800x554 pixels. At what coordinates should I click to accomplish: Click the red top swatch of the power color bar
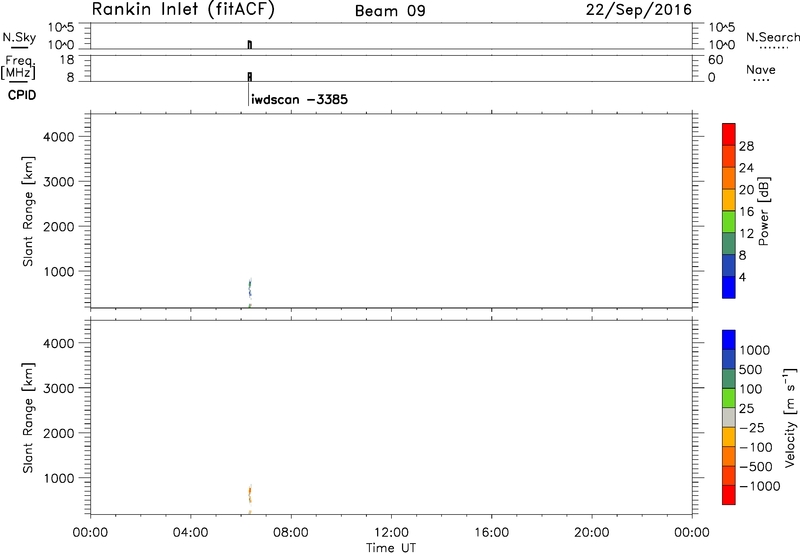[x=729, y=135]
